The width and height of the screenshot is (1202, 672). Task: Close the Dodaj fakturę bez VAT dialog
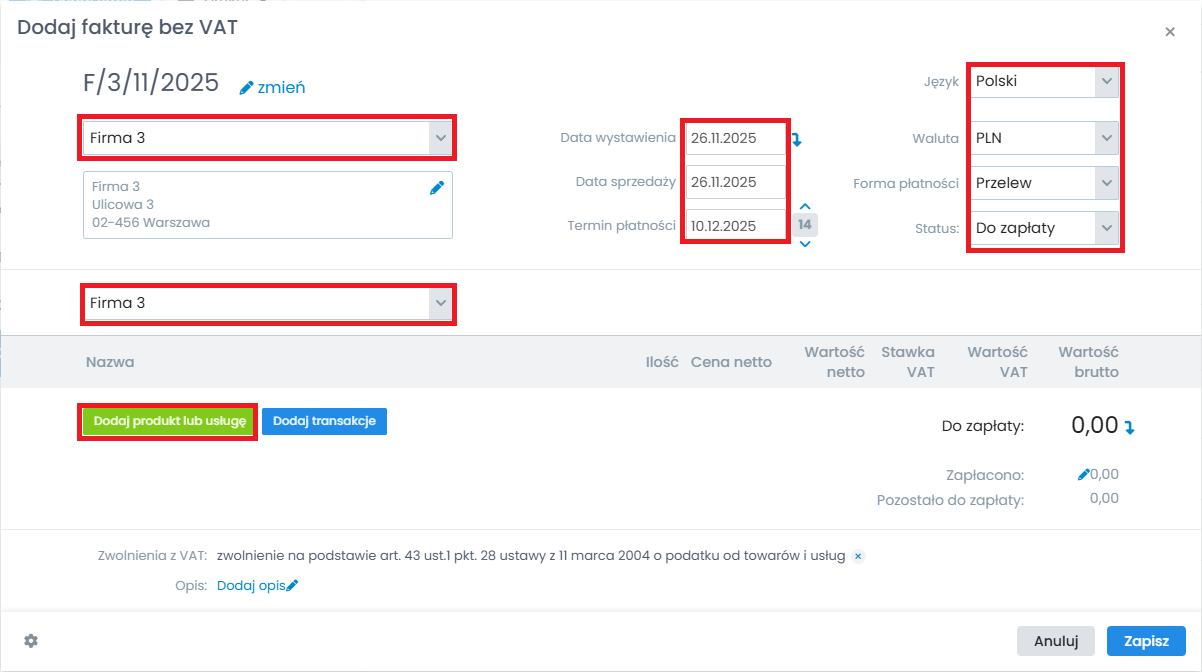click(1170, 32)
